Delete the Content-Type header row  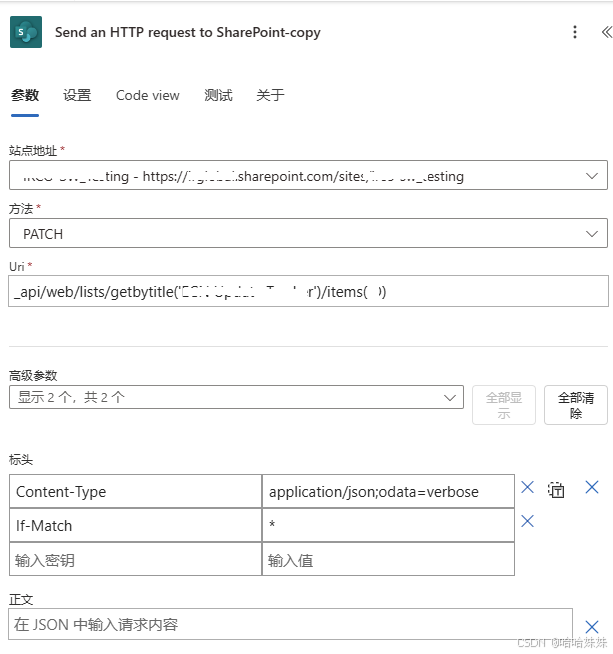528,487
